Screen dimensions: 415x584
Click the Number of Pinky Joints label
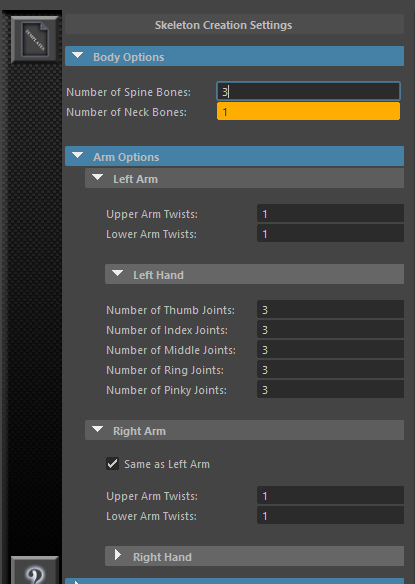point(167,390)
